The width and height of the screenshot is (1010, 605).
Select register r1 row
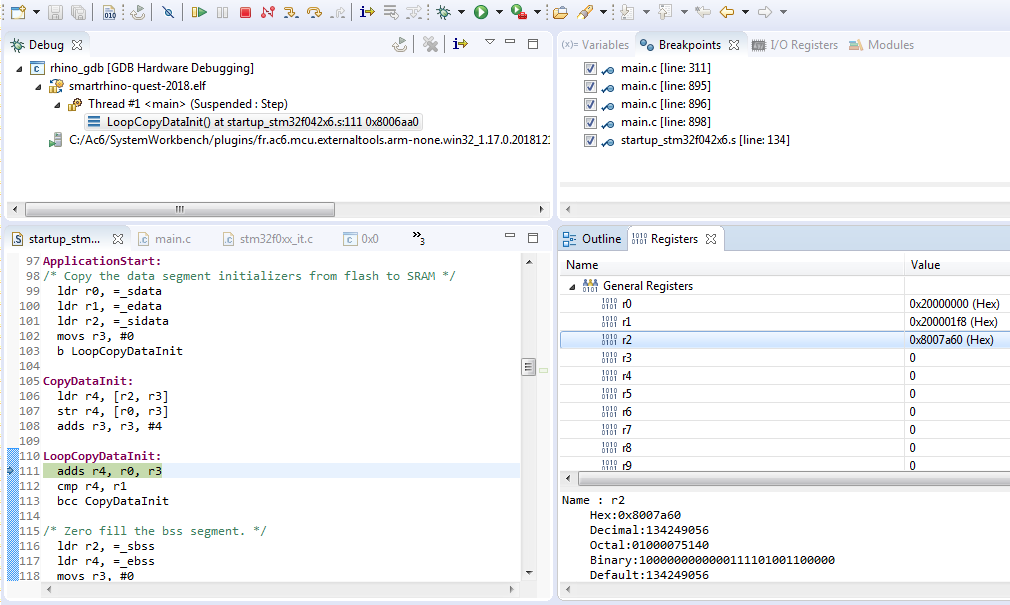(x=626, y=322)
